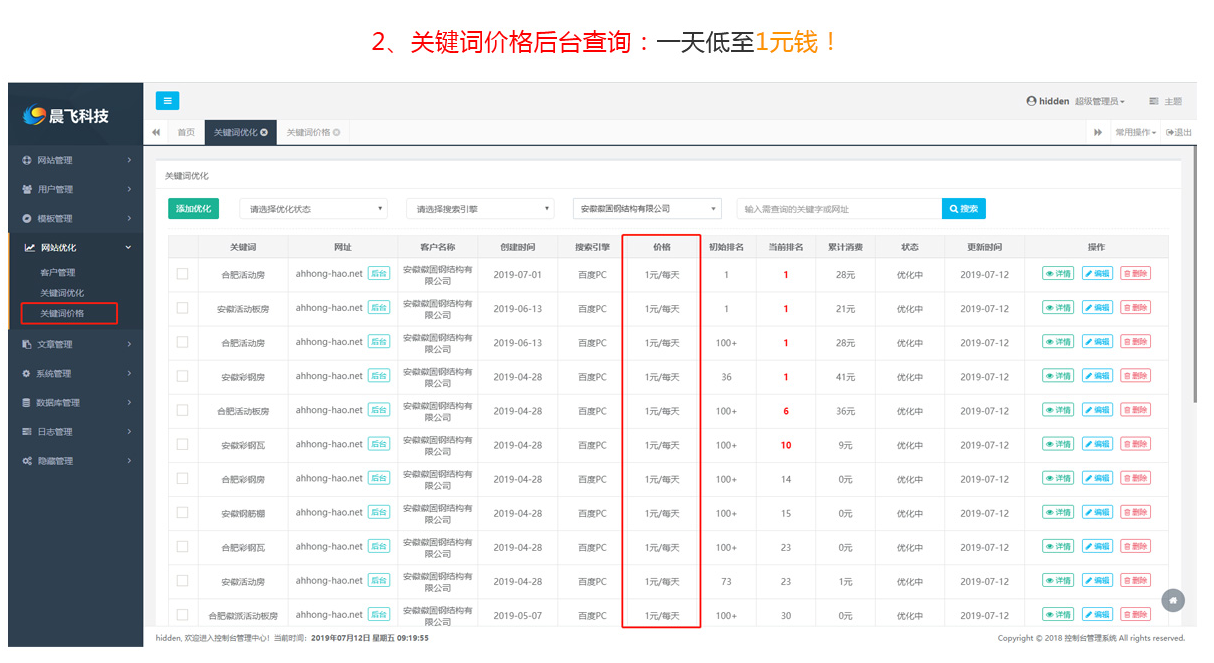Click 编辑 on the 合肥彩钢房 row

click(1097, 478)
